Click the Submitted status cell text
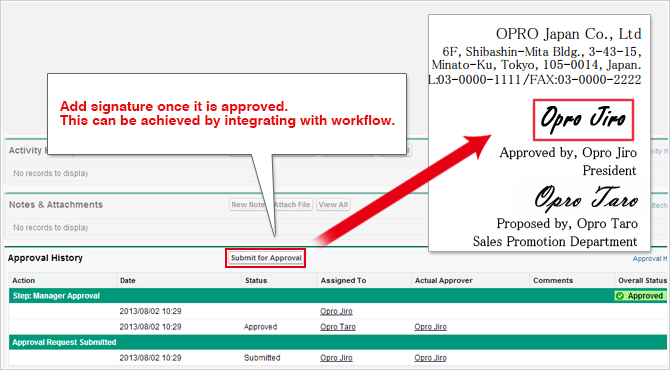Viewport: 670px width, 370px height. click(x=262, y=358)
